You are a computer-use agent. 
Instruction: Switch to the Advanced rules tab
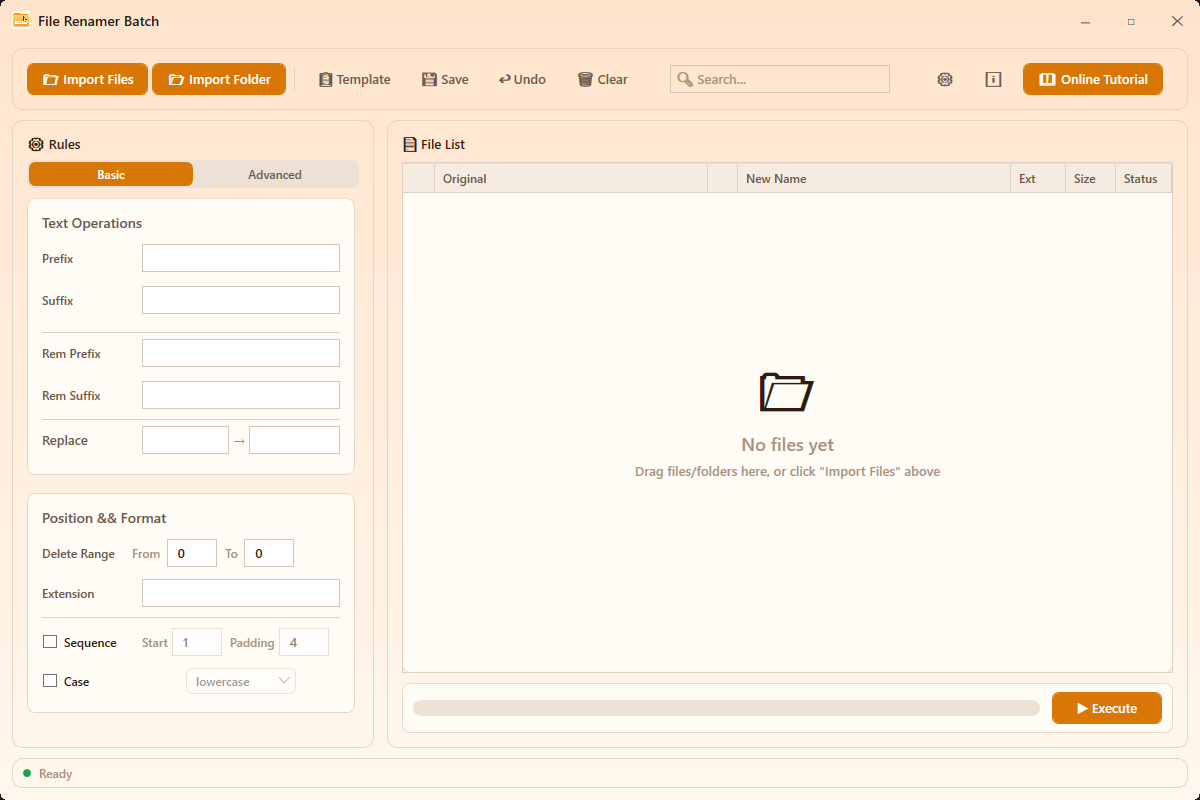click(x=275, y=174)
